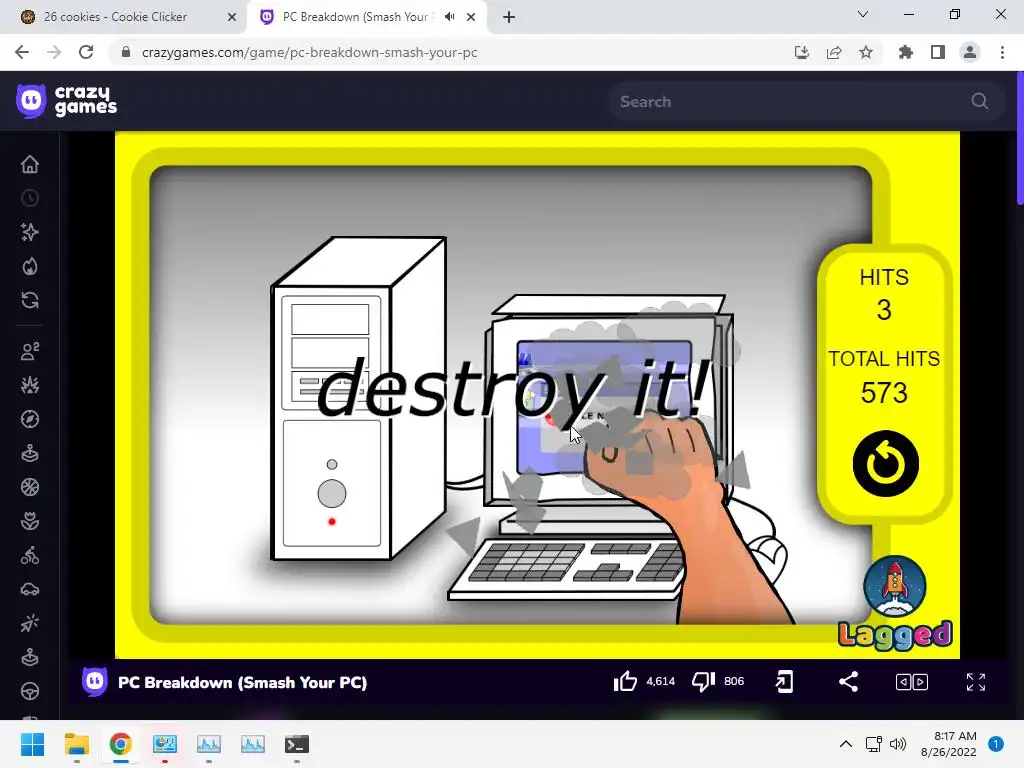
Task: Open recently played clock icon in sidebar
Action: pyautogui.click(x=30, y=198)
